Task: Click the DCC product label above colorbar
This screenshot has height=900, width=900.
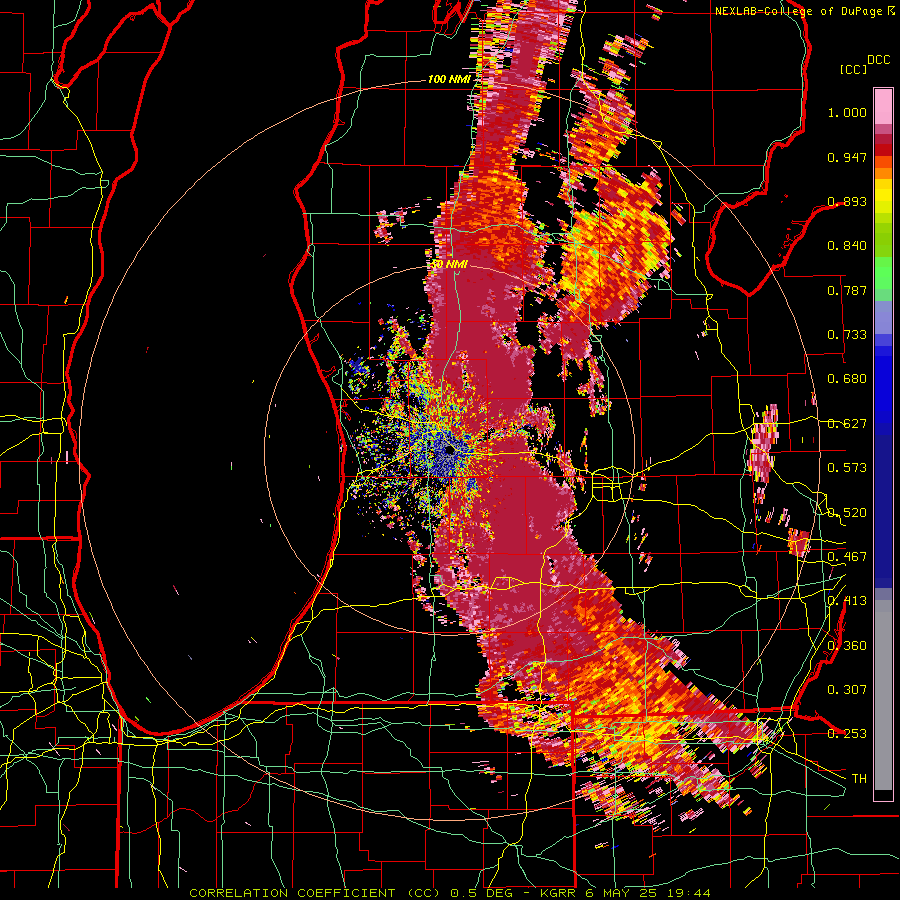Action: [x=879, y=60]
